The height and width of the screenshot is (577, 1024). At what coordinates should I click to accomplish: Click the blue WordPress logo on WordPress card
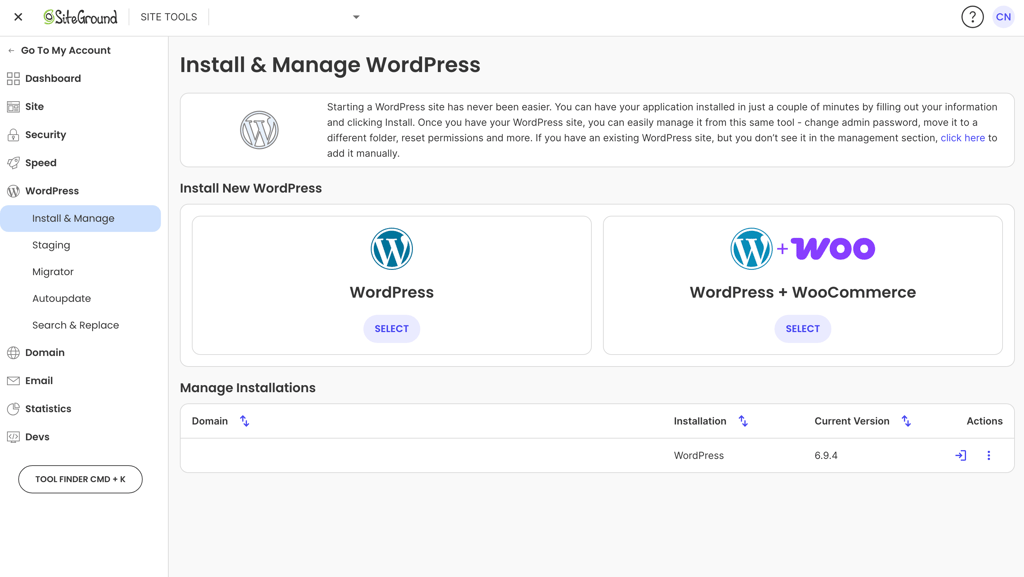392,249
